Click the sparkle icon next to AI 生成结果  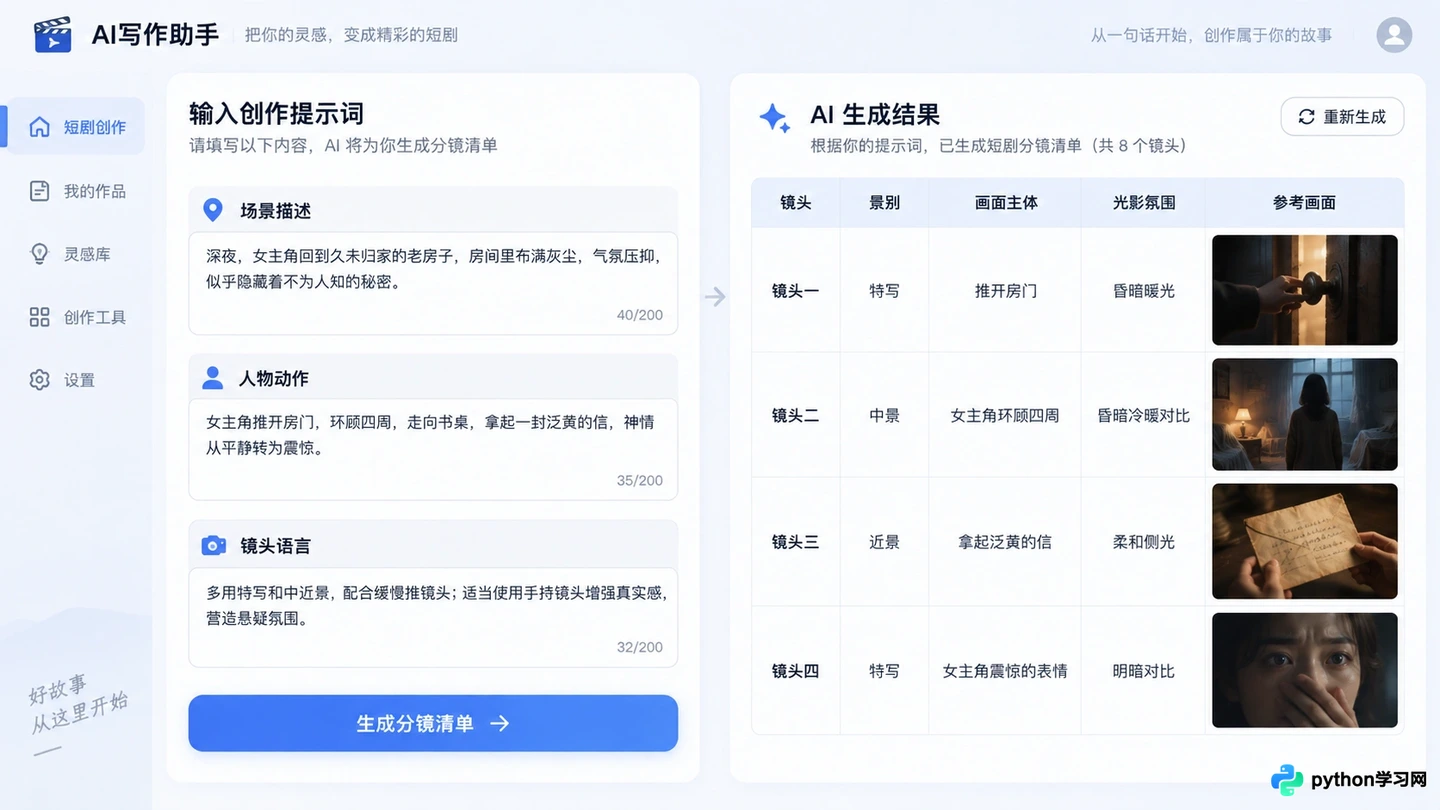775,118
